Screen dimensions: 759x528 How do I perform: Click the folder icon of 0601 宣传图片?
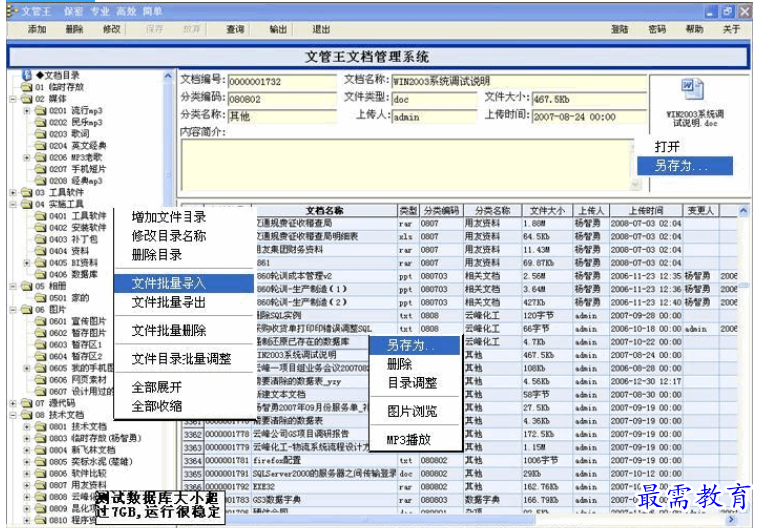click(41, 321)
